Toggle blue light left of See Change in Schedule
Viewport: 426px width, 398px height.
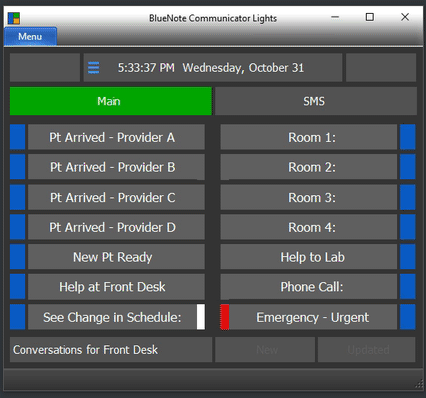(18, 317)
